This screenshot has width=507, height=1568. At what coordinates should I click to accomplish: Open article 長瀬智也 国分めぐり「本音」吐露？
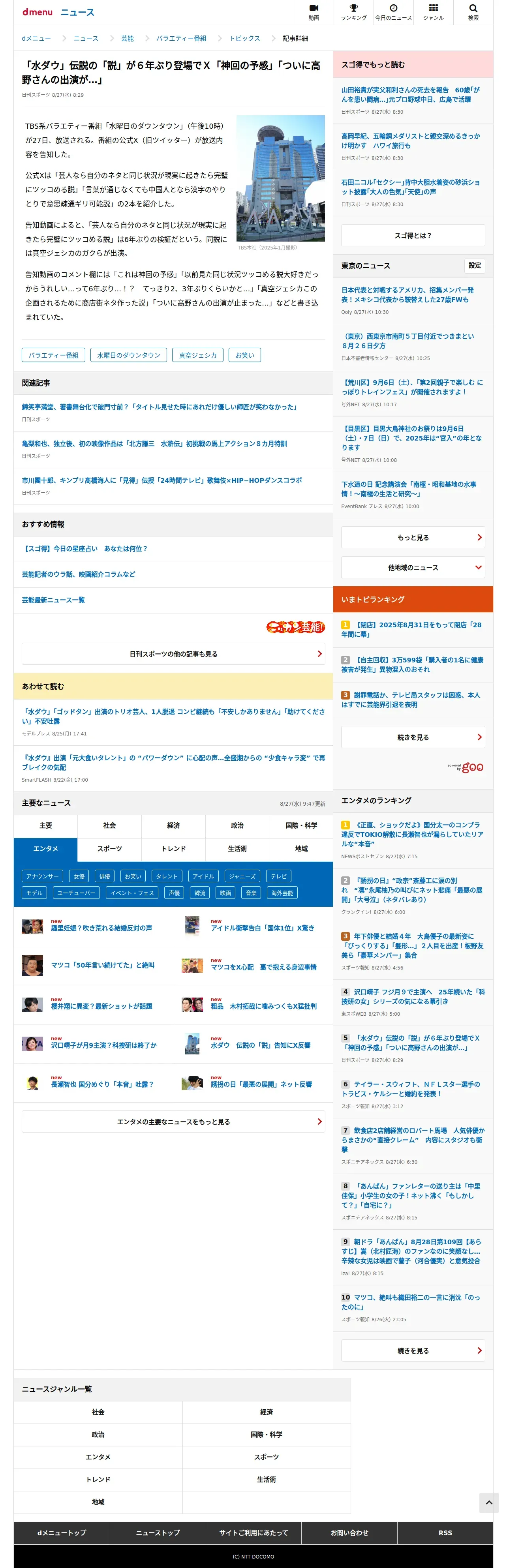point(102,1084)
